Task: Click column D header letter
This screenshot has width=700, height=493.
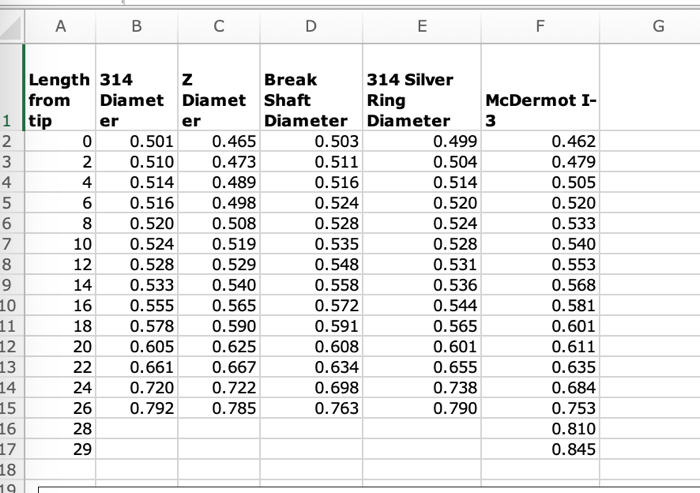Action: coord(311,28)
